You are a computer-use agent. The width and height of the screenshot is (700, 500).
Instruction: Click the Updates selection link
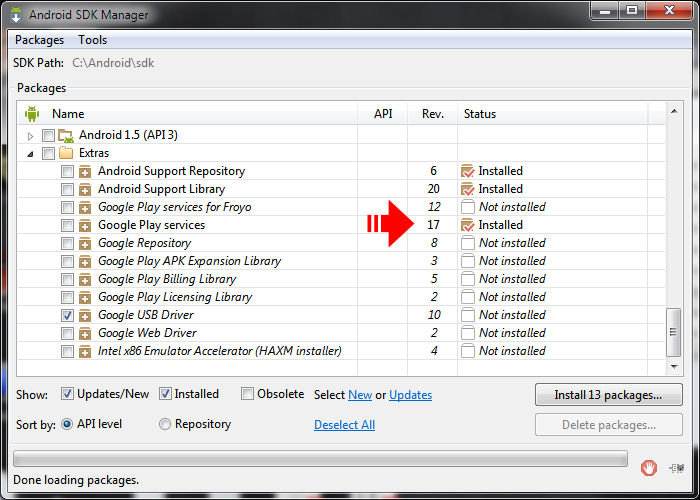[410, 395]
